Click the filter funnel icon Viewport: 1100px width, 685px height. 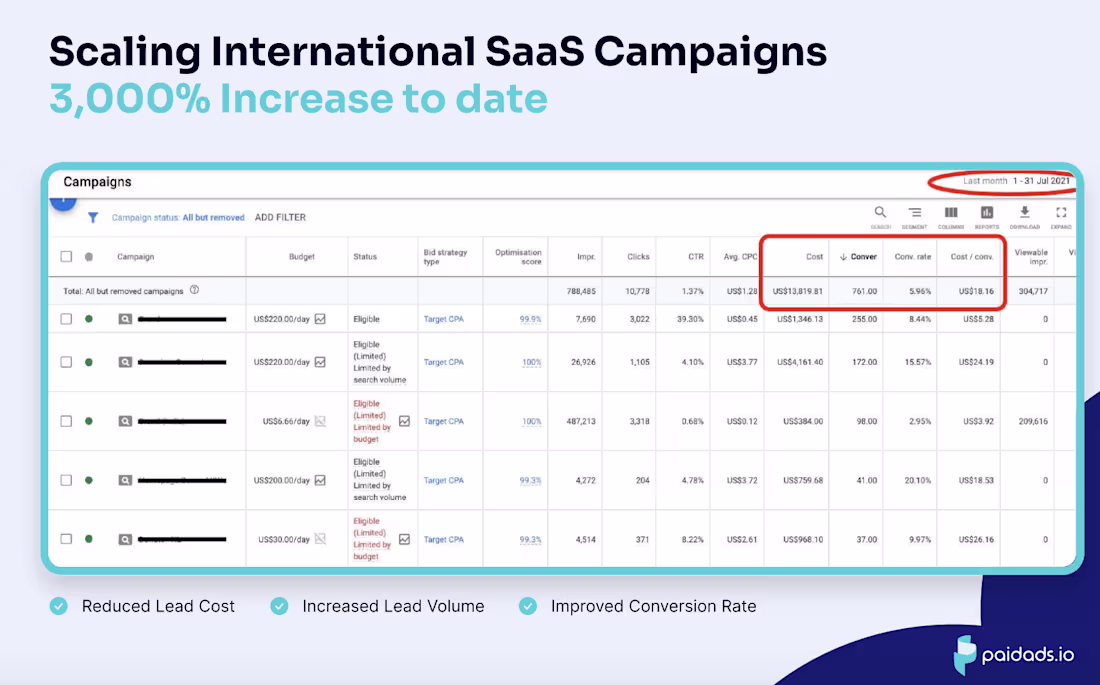tap(93, 217)
